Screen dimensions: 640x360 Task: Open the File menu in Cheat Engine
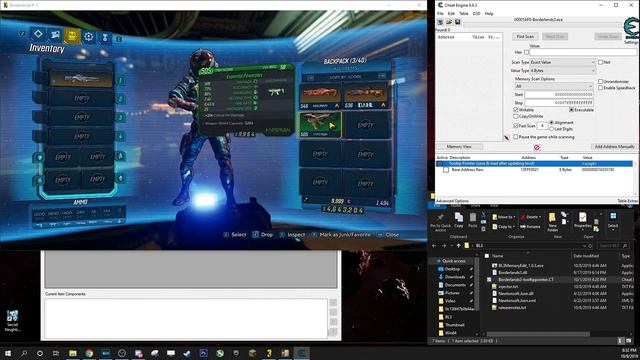tap(440, 13)
